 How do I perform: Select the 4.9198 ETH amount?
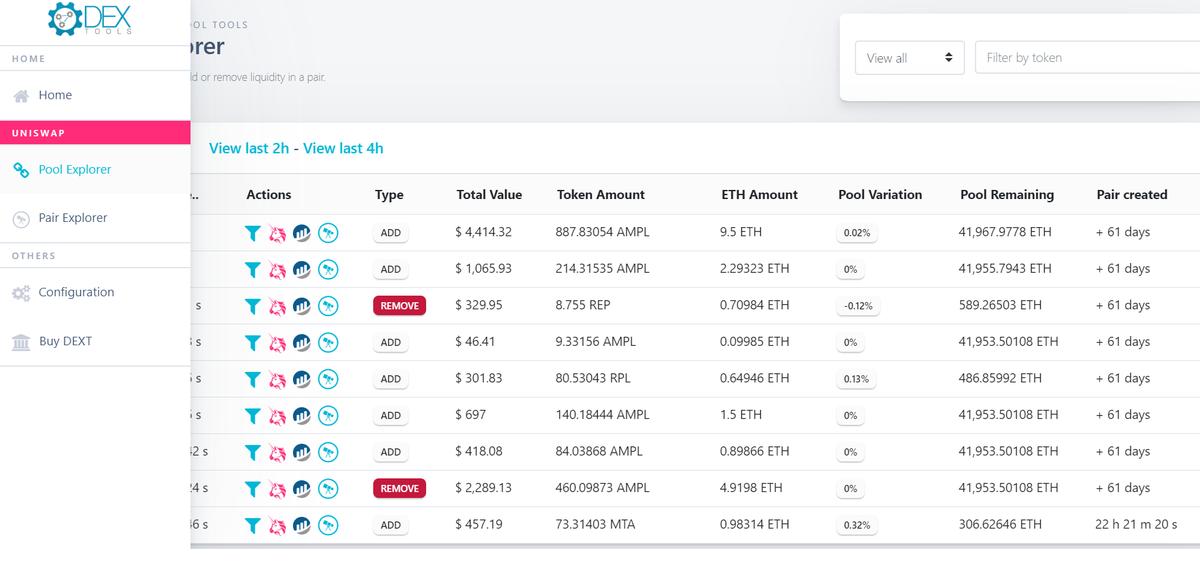(x=753, y=488)
